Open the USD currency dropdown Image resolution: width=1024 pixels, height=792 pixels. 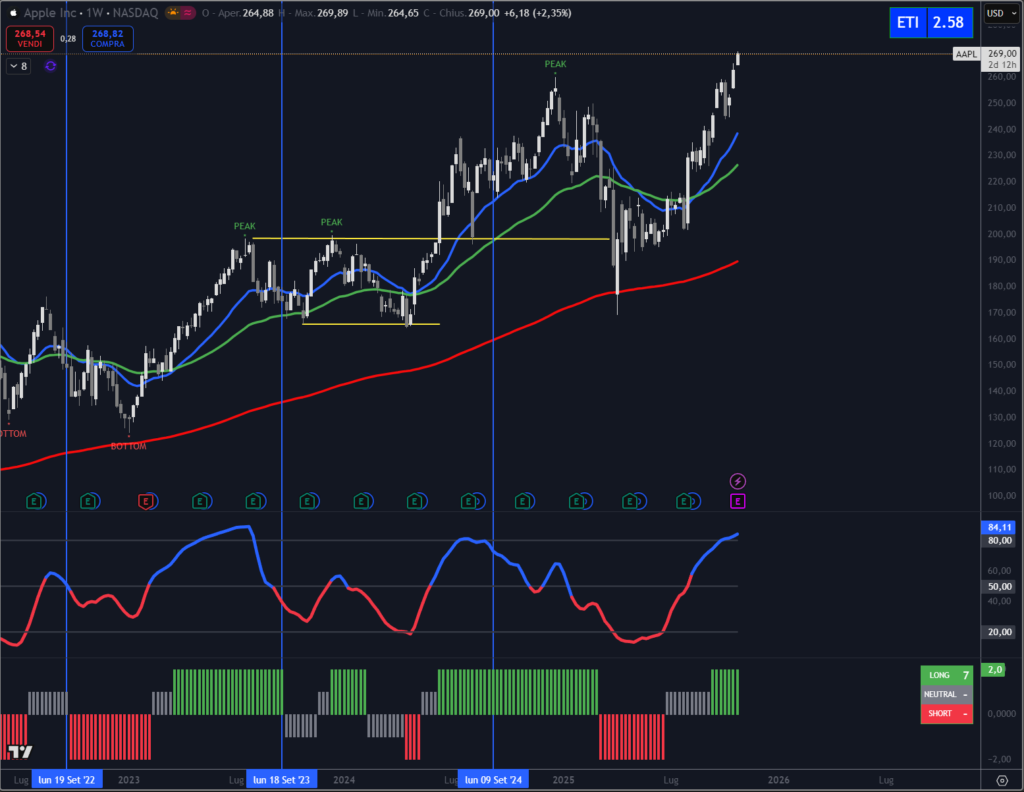point(1003,13)
